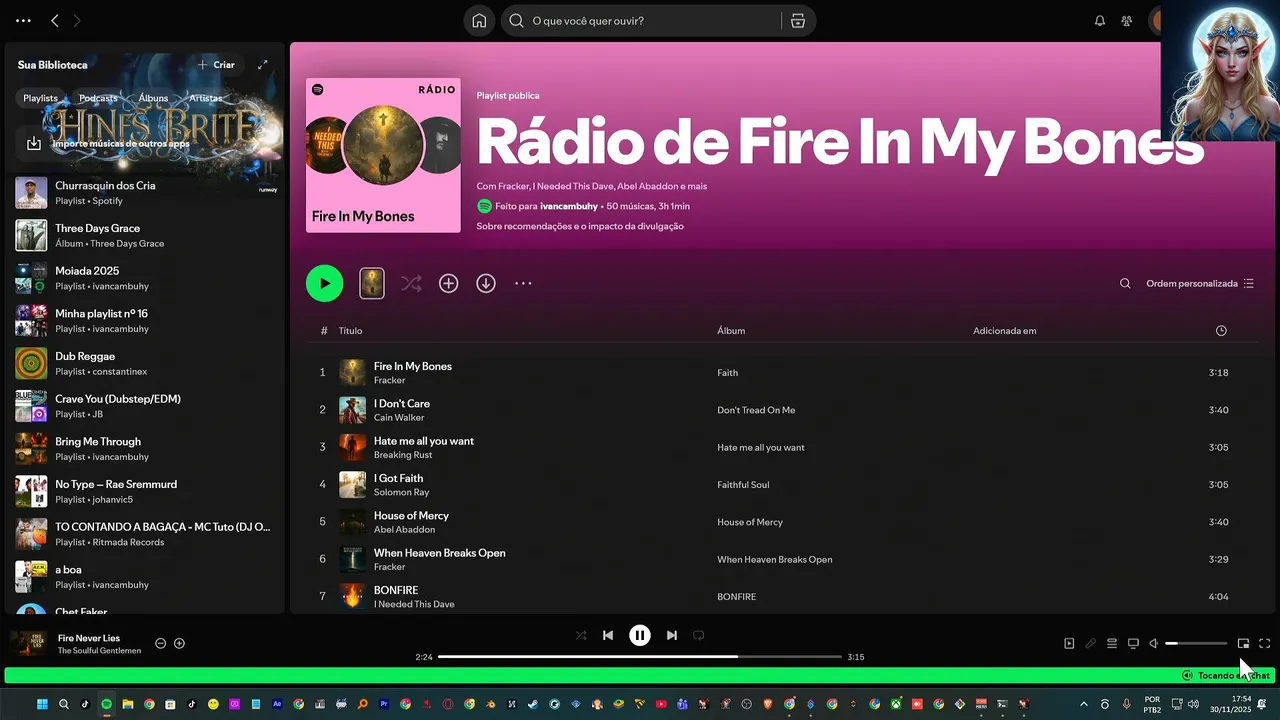1280x720 pixels.
Task: Open the playlist preview cover next to play
Action: (372, 284)
